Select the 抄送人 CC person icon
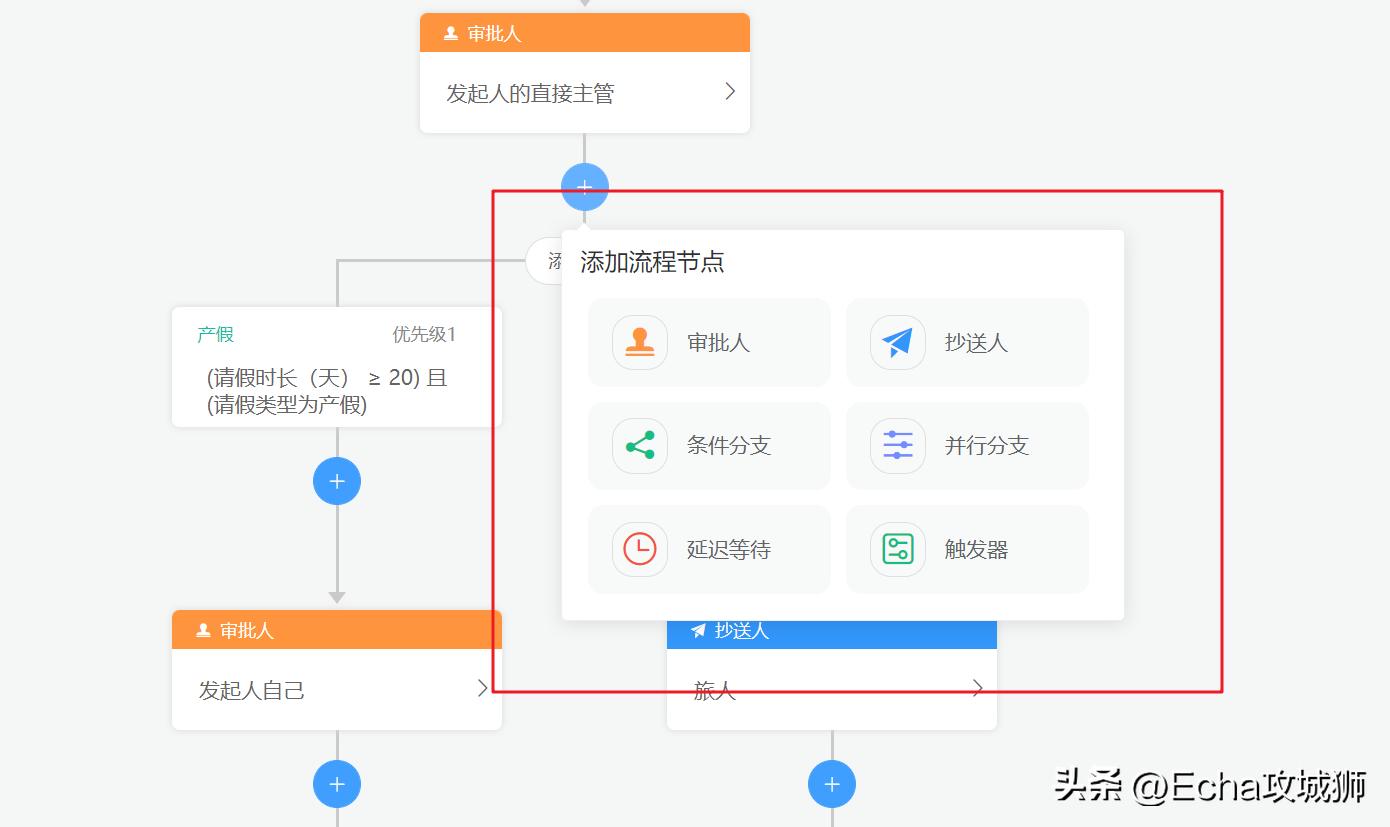This screenshot has width=1390, height=827. coord(897,342)
